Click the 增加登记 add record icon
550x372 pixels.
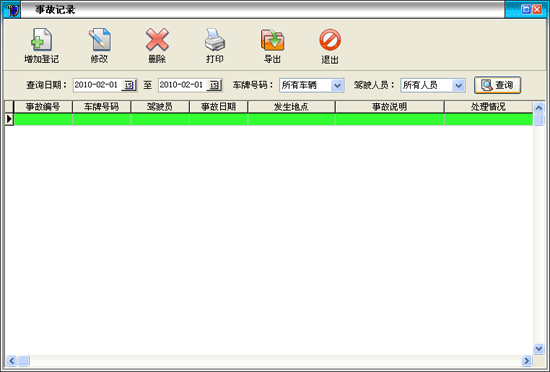coord(41,40)
